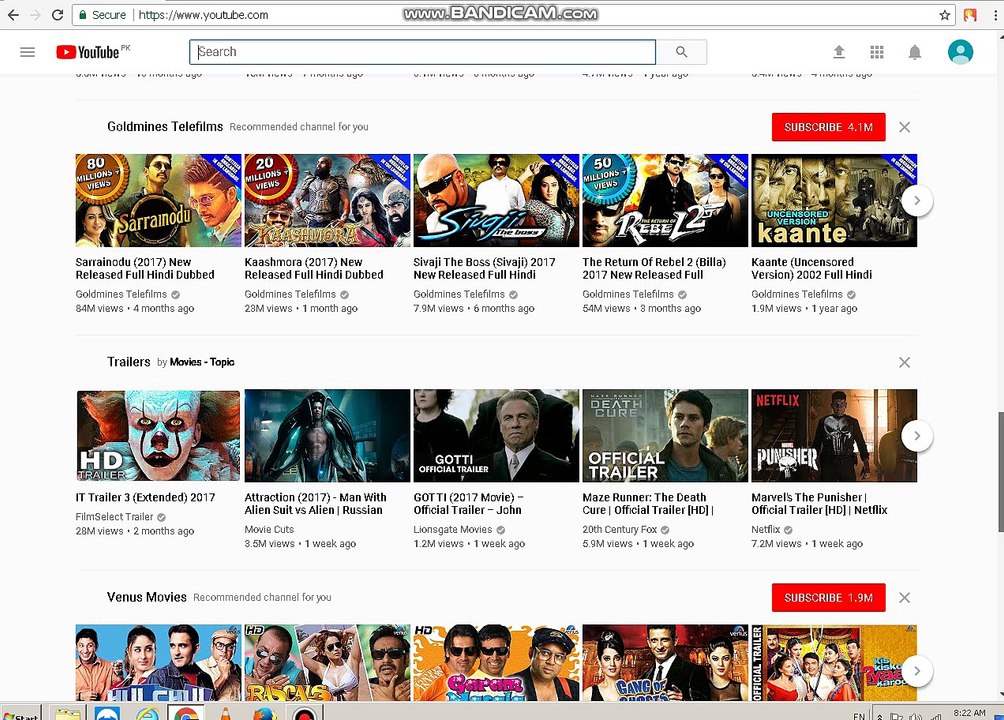Image resolution: width=1004 pixels, height=720 pixels.
Task: Play the Kaante video thumbnail
Action: (x=834, y=200)
